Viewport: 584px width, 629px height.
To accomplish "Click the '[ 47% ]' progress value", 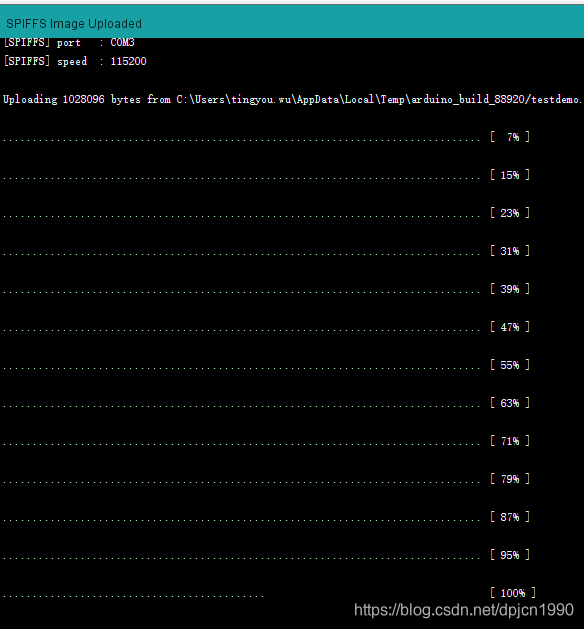I will pyautogui.click(x=510, y=327).
